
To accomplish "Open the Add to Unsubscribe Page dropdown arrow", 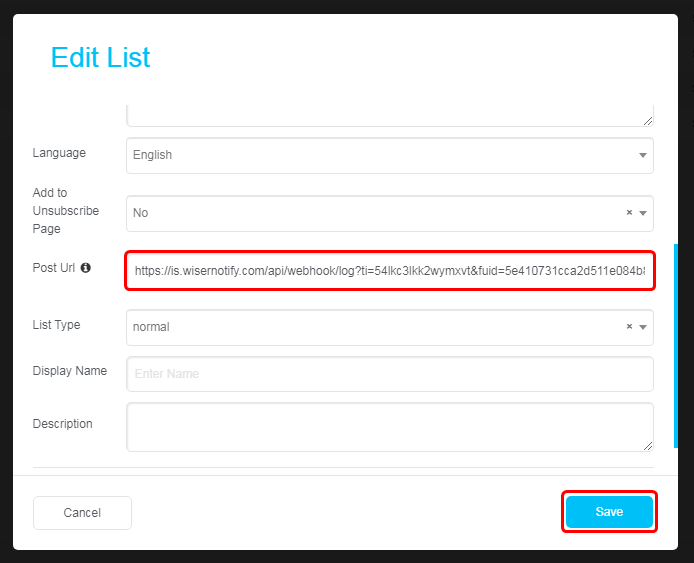I will point(643,213).
